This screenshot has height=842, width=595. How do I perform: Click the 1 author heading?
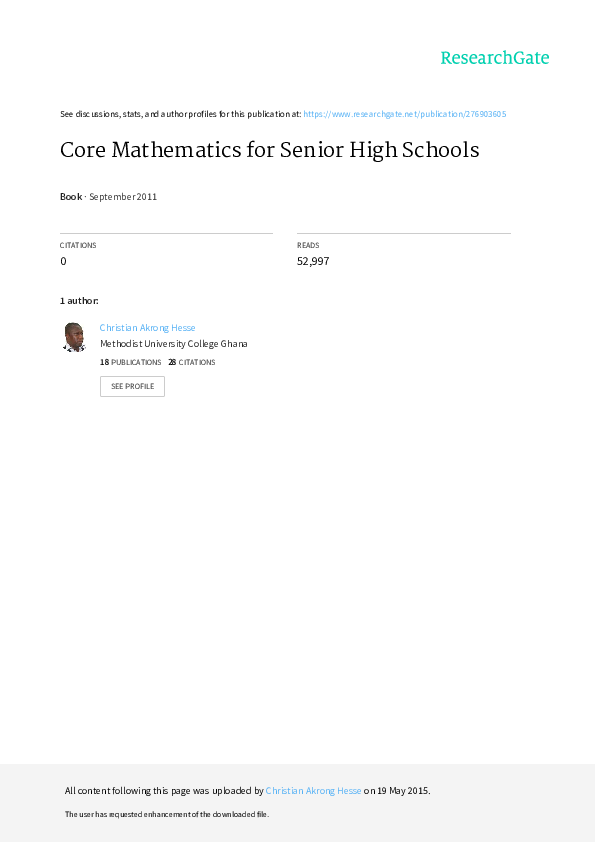coord(79,301)
